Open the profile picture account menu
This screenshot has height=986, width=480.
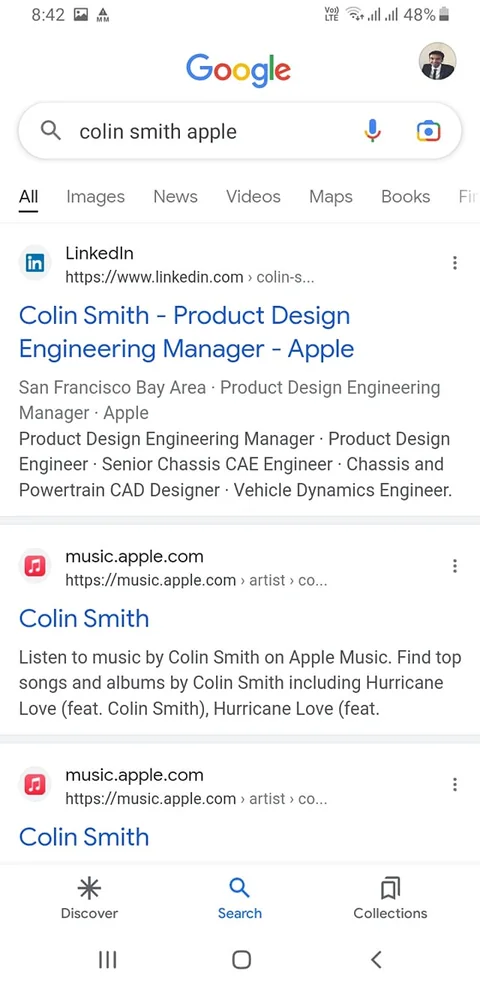coord(437,62)
